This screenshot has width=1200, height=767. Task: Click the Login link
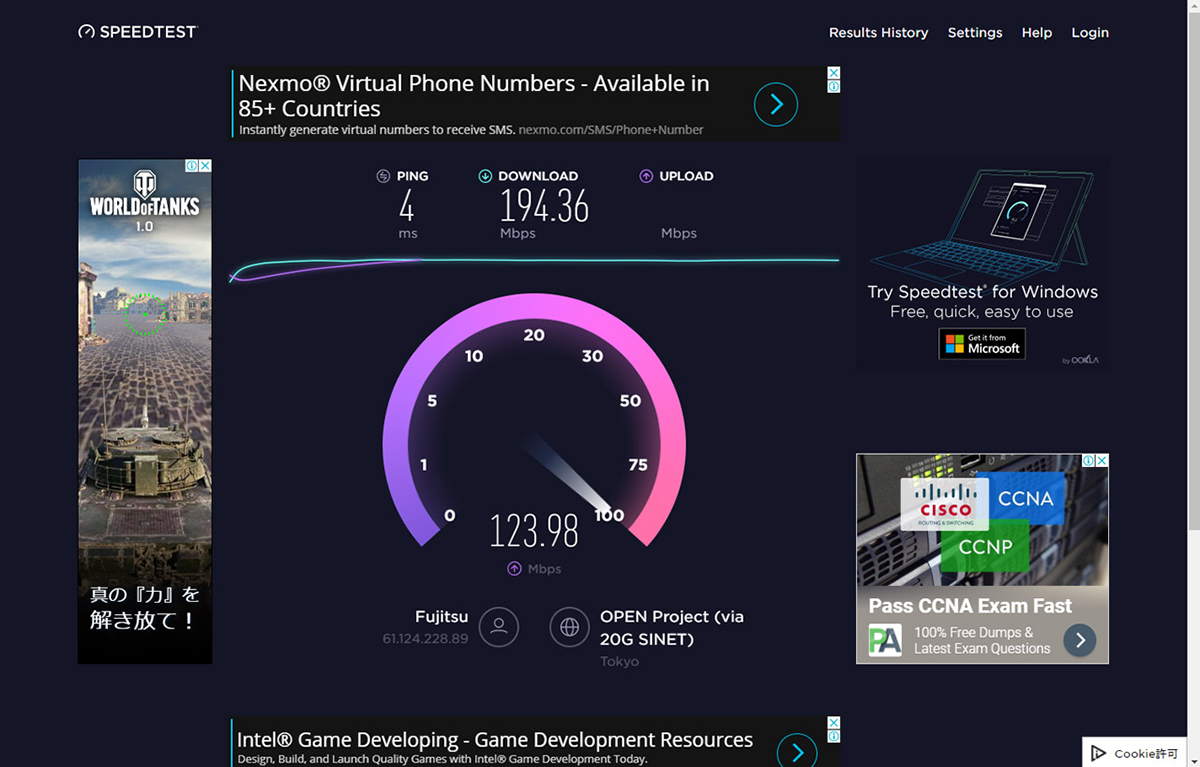coord(1090,33)
